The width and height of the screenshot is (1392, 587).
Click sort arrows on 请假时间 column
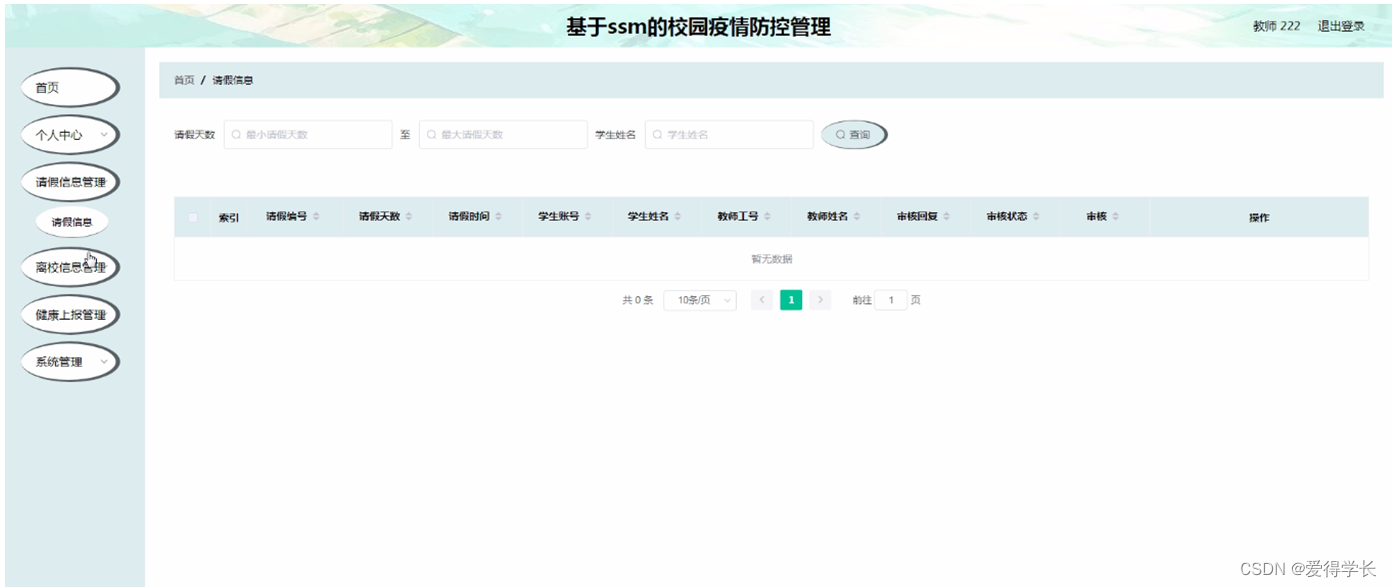[x=498, y=217]
